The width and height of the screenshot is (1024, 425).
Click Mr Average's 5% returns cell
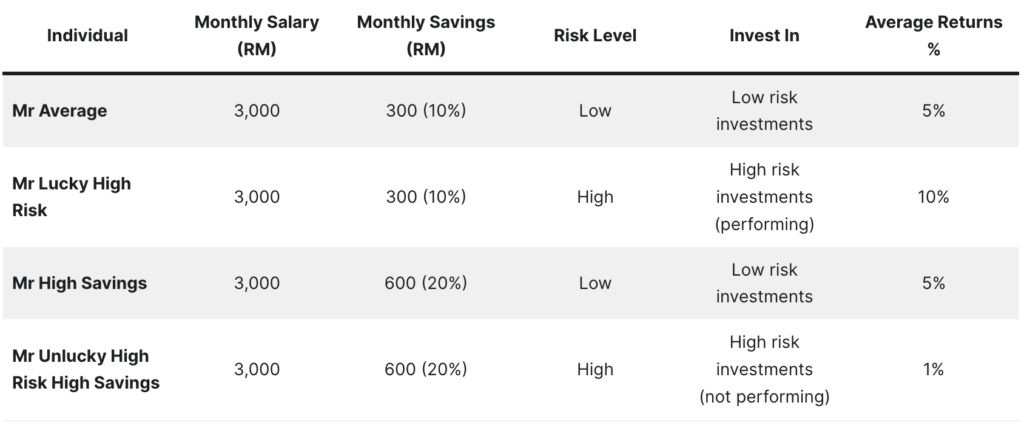point(933,110)
